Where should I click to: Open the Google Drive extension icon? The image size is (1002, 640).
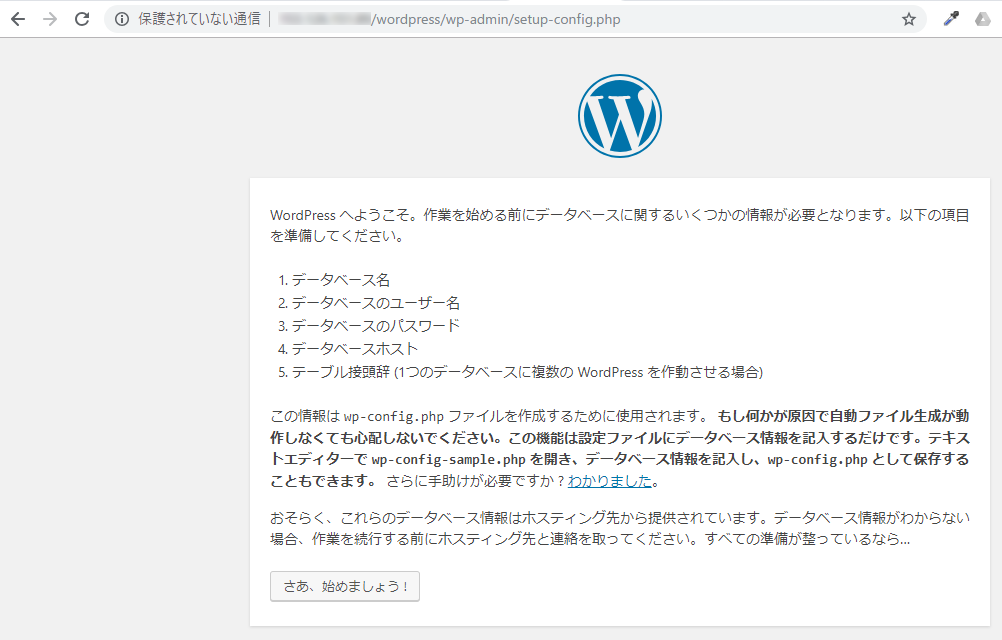pyautogui.click(x=982, y=19)
